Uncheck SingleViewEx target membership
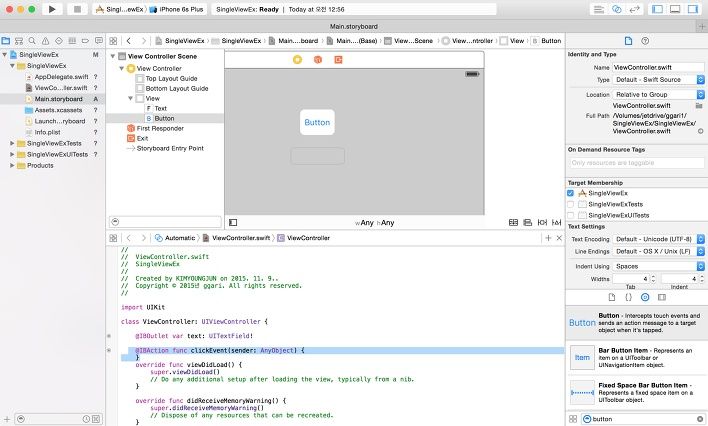 [x=570, y=193]
